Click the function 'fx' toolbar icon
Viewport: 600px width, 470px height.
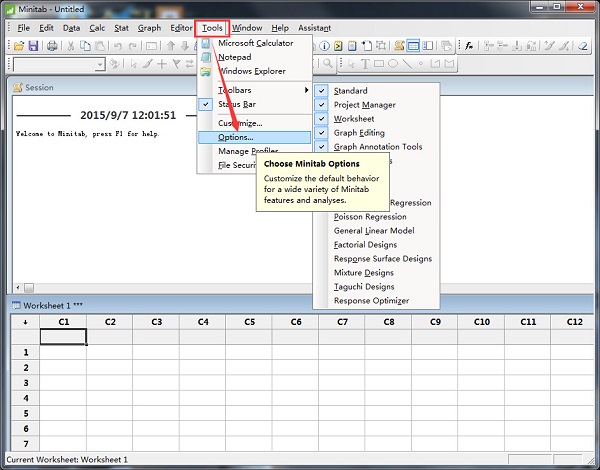(469, 46)
